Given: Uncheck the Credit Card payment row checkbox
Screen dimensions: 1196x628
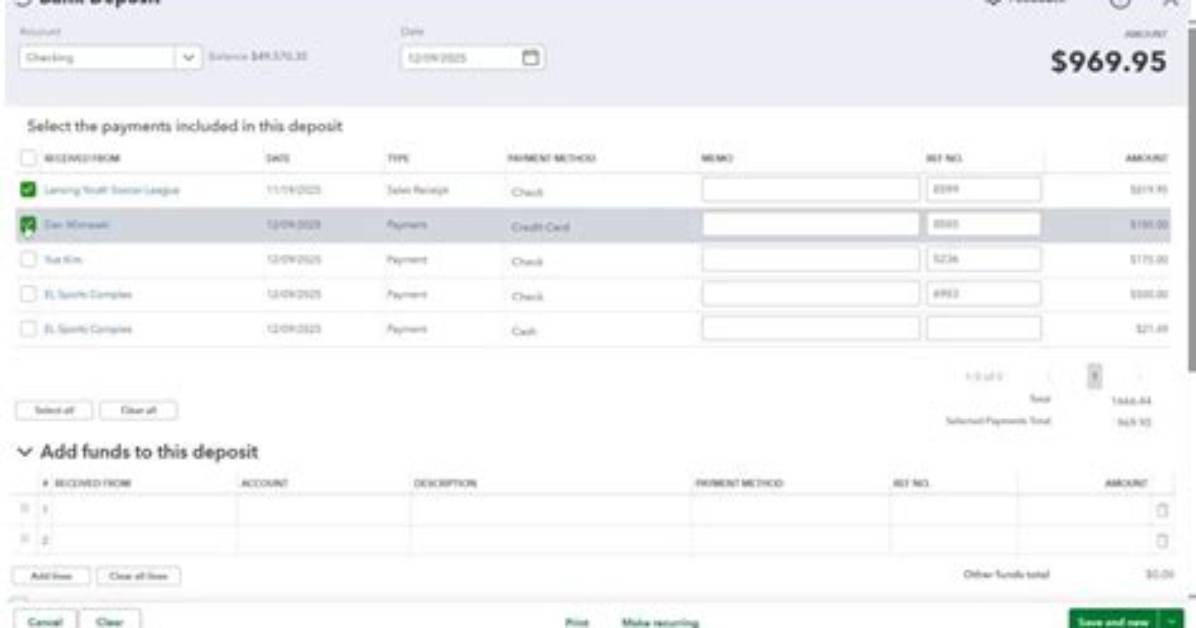Looking at the screenshot, I should pyautogui.click(x=28, y=224).
